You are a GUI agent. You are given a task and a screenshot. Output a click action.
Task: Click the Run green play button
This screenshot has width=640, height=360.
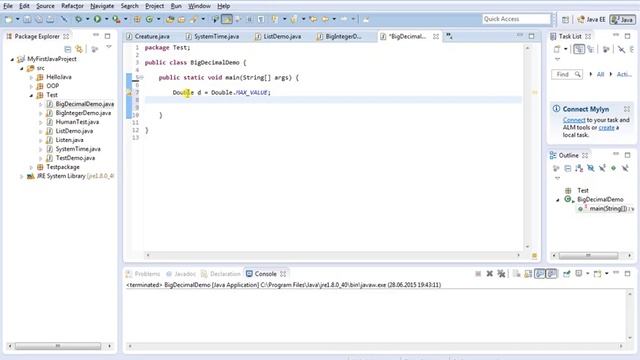[97, 19]
